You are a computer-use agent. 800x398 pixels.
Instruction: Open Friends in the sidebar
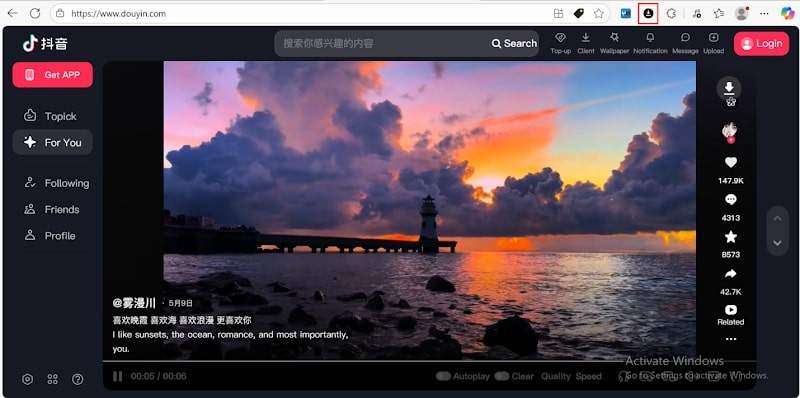tap(53, 209)
